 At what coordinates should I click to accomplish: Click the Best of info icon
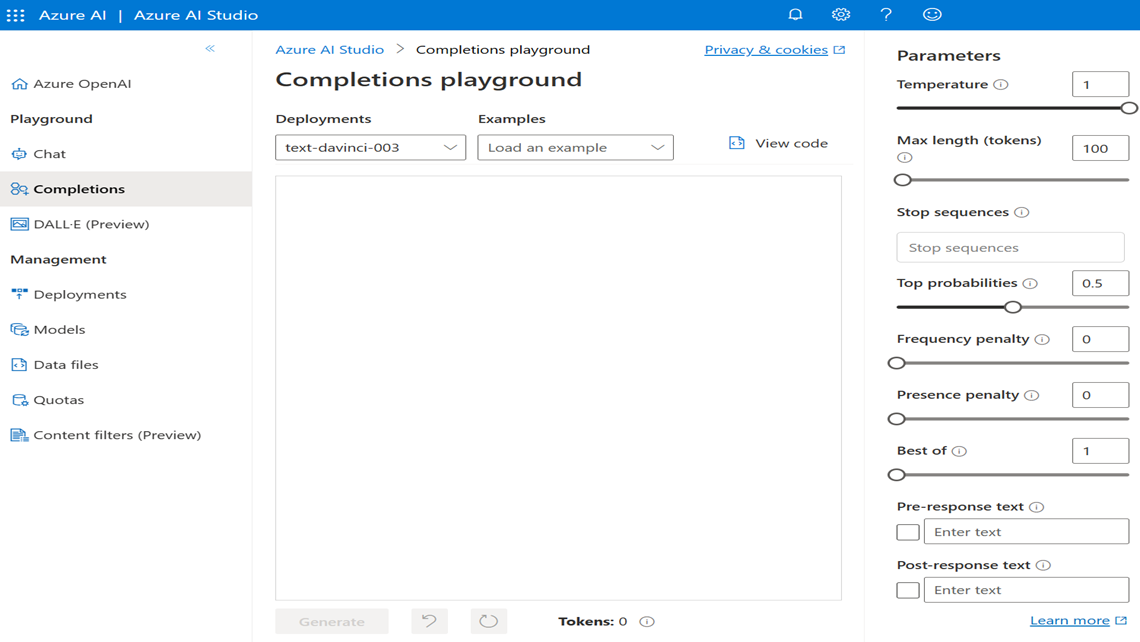click(959, 452)
